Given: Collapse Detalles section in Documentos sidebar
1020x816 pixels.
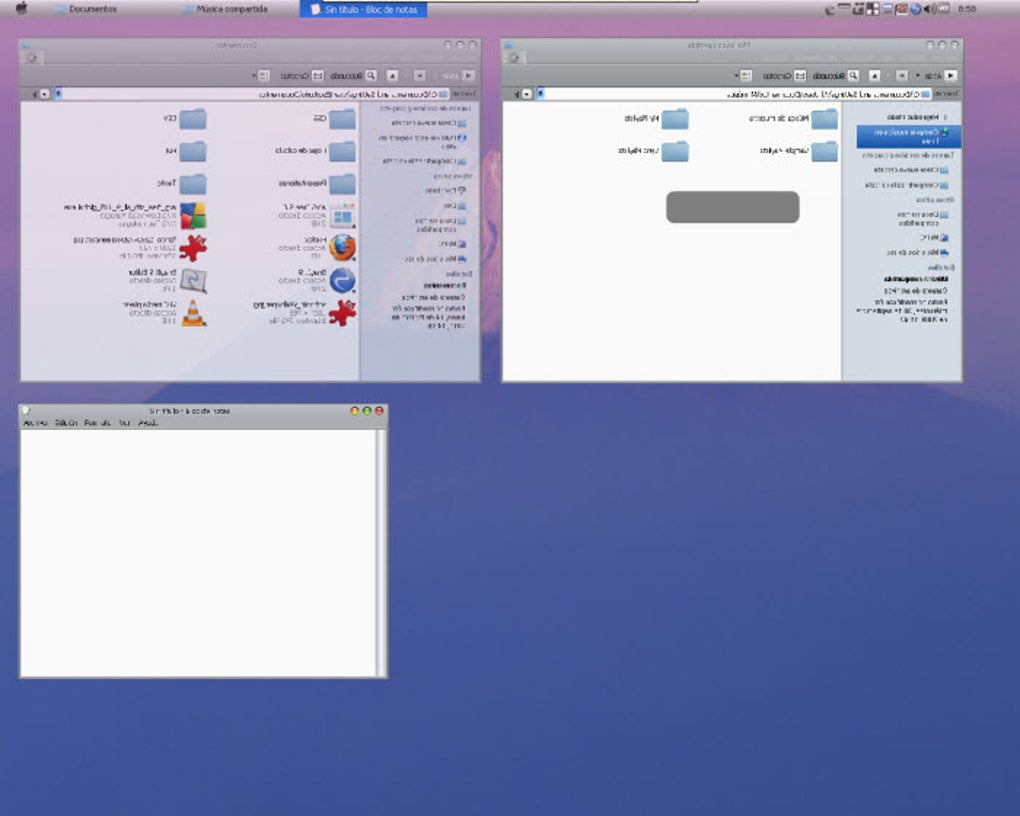Looking at the screenshot, I should 459,273.
